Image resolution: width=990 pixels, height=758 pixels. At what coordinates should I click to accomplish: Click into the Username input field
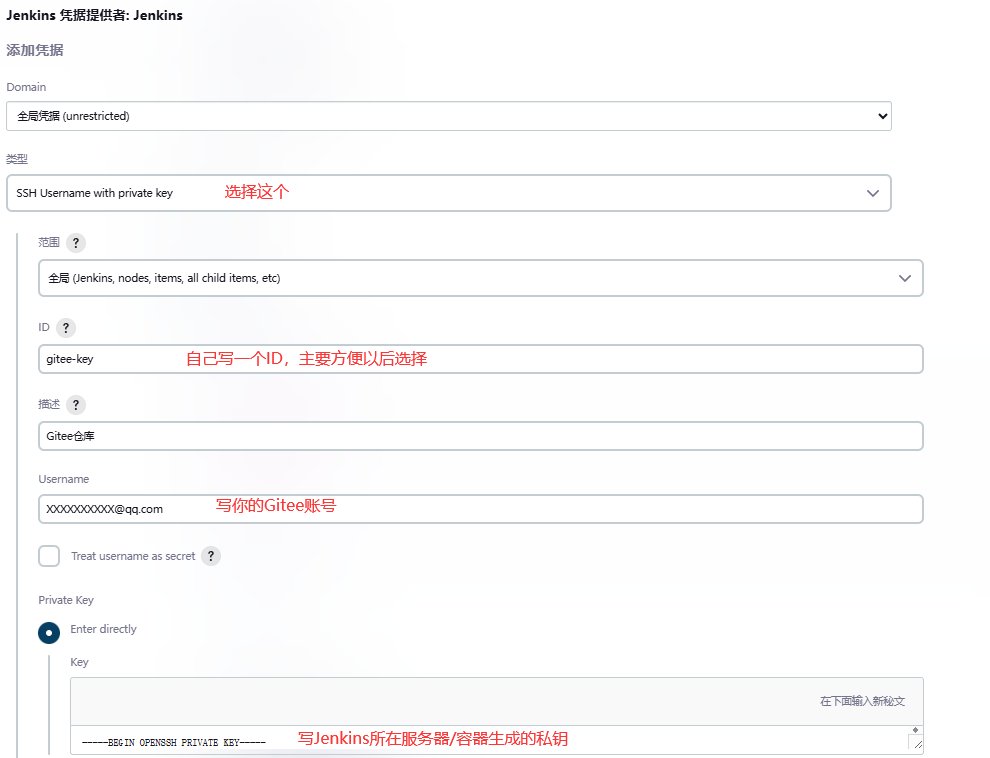pyautogui.click(x=480, y=509)
